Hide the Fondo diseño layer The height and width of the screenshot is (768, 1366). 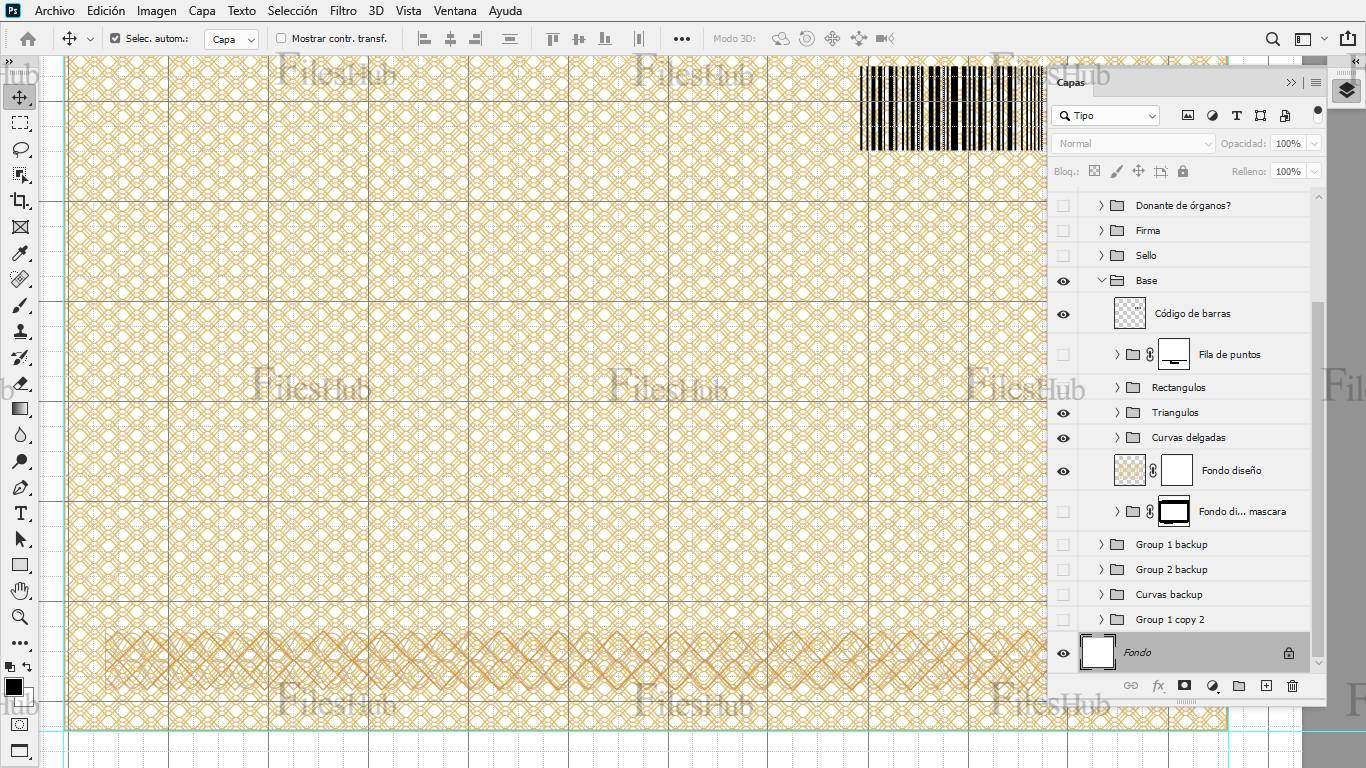pos(1063,471)
